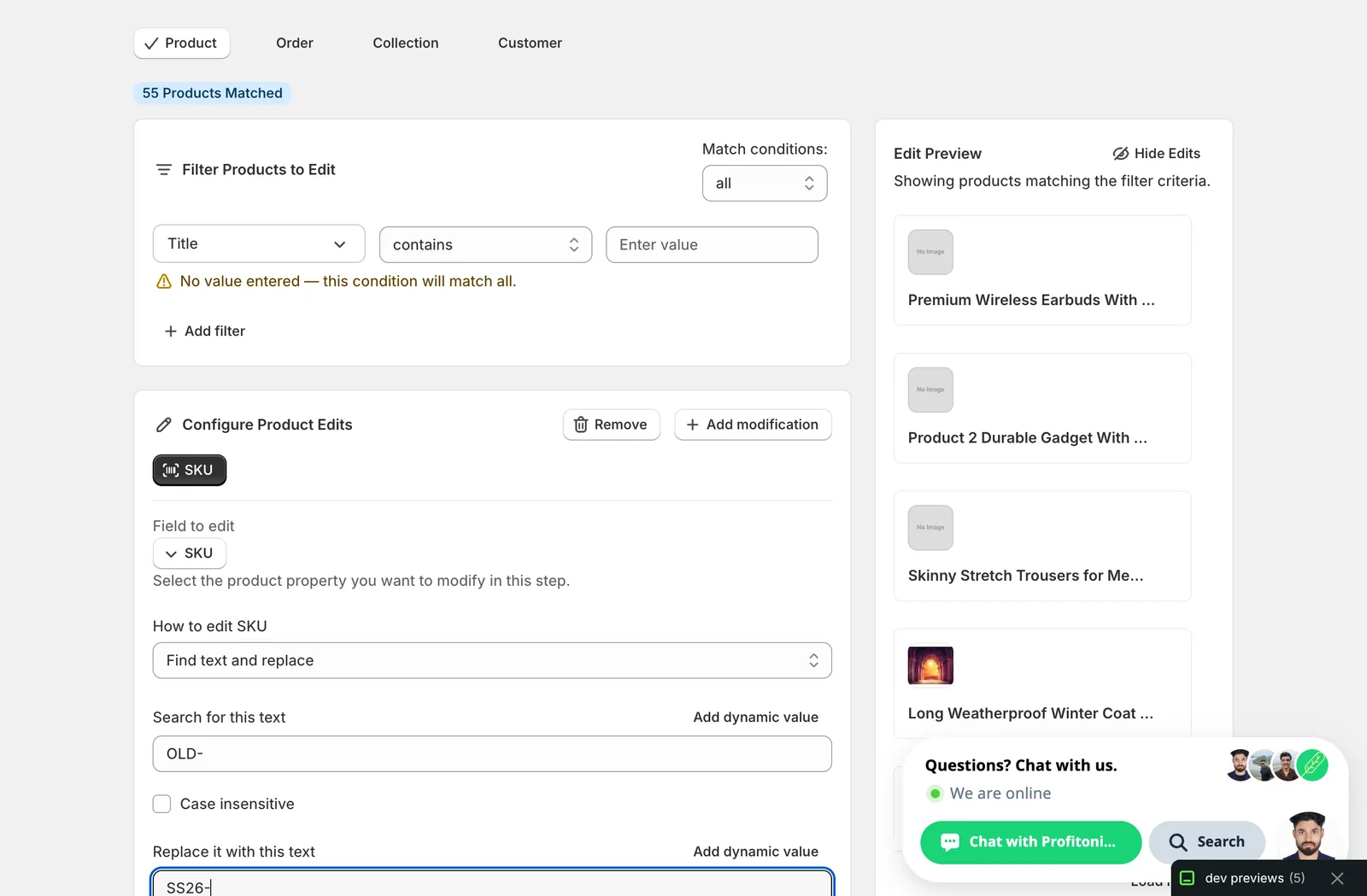Open the Customer tab

530,43
